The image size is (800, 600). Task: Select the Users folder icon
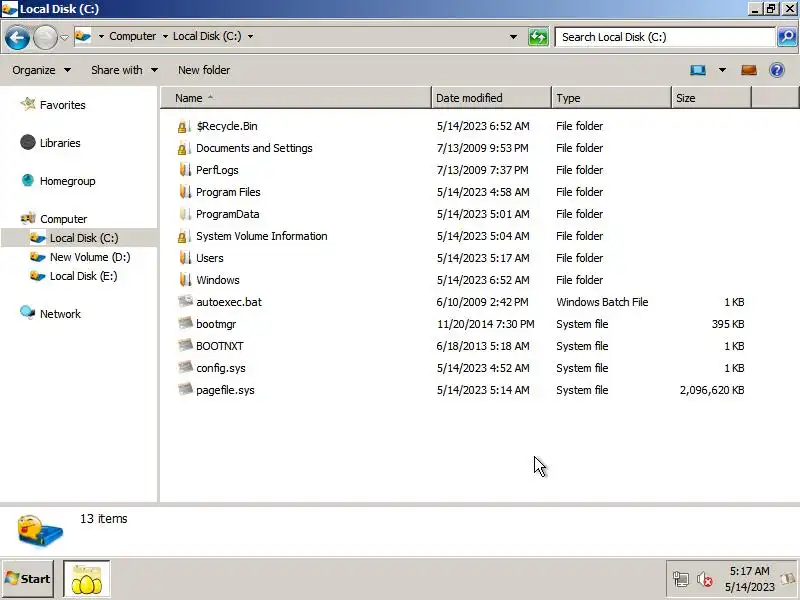[185, 258]
